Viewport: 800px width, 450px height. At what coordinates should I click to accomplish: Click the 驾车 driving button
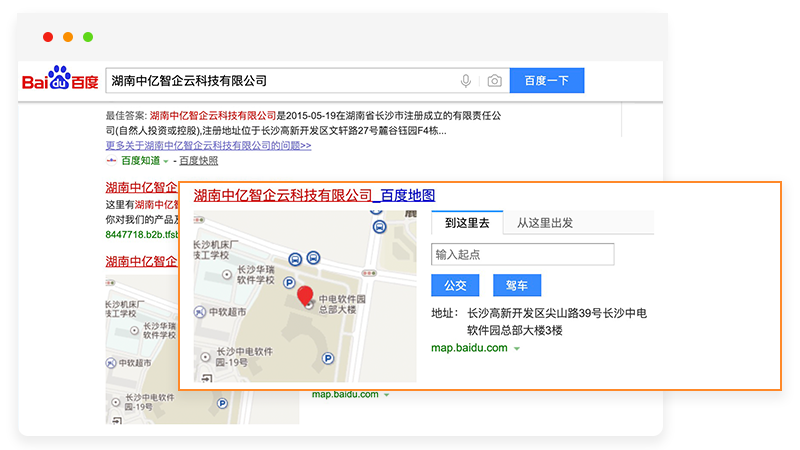click(x=517, y=285)
